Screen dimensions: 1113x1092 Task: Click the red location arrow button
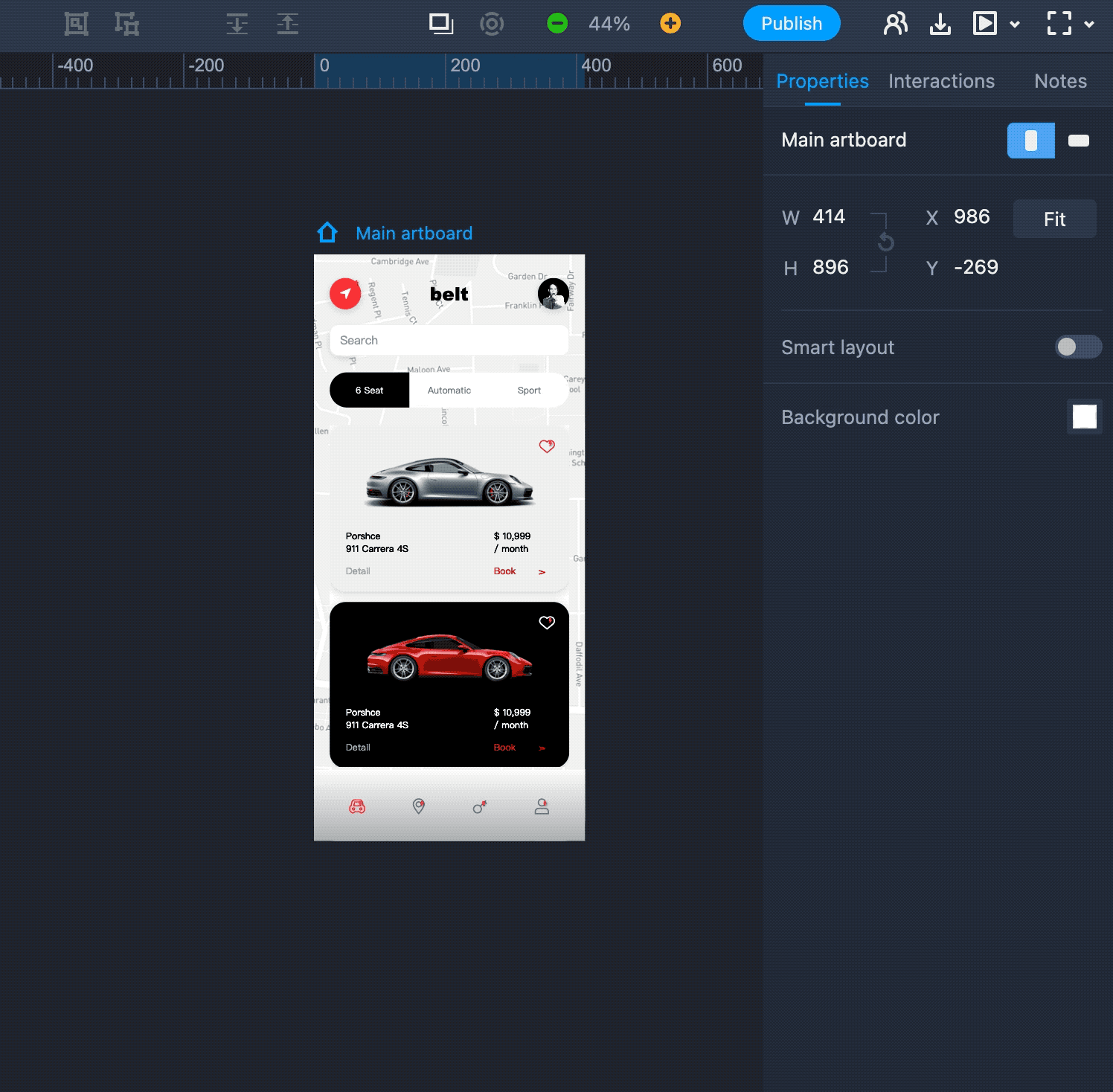tap(345, 294)
